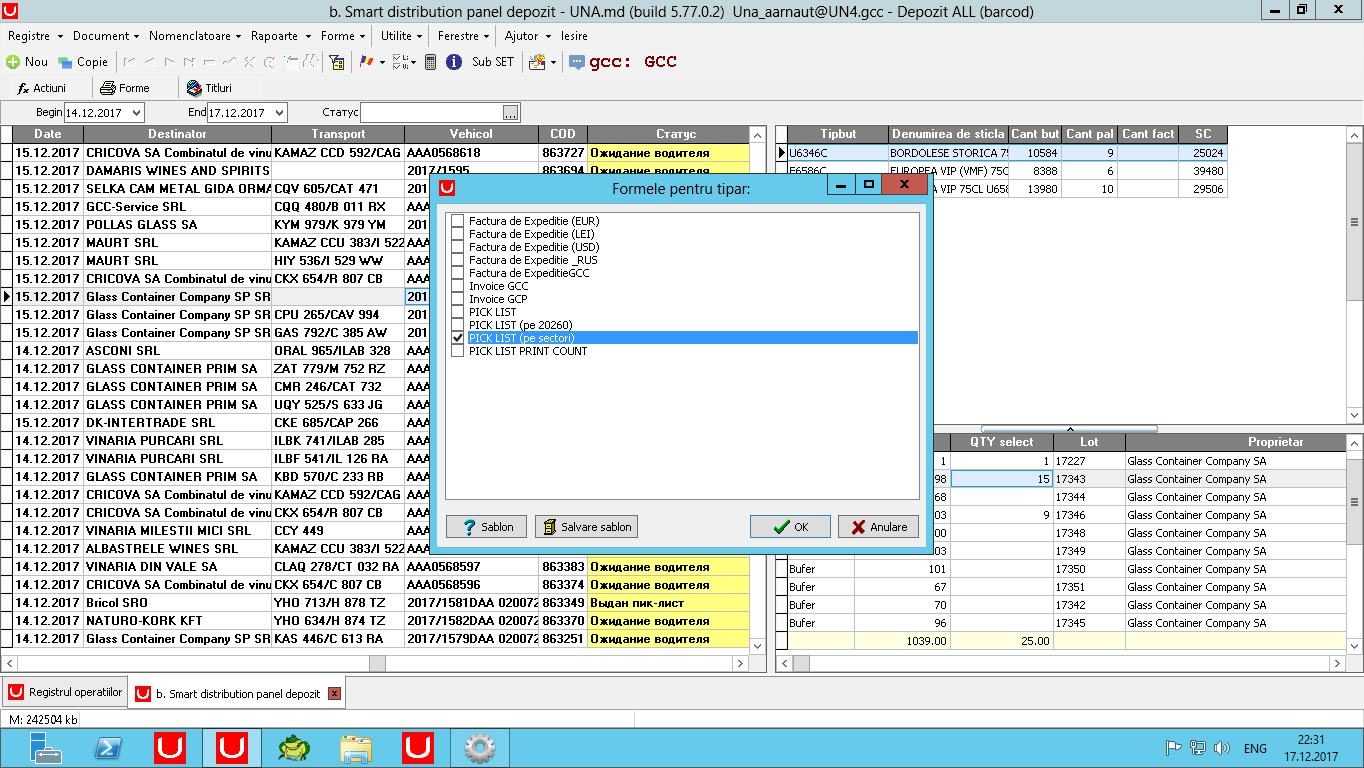Click the gcc chat bubble icon
This screenshot has height=768, width=1364.
[577, 62]
